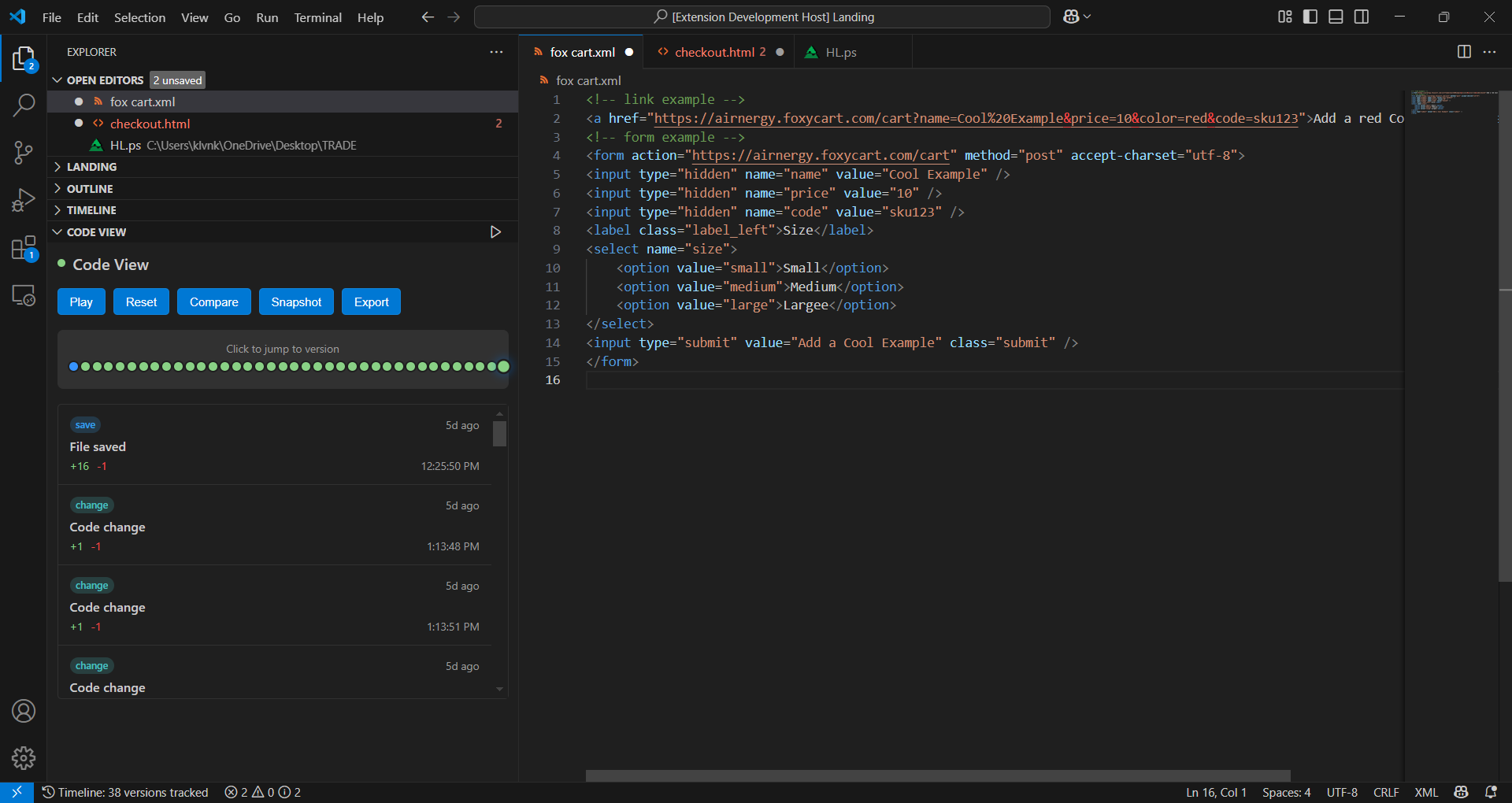This screenshot has height=803, width=1512.
Task: Expand the LANDING folder section
Action: click(283, 167)
